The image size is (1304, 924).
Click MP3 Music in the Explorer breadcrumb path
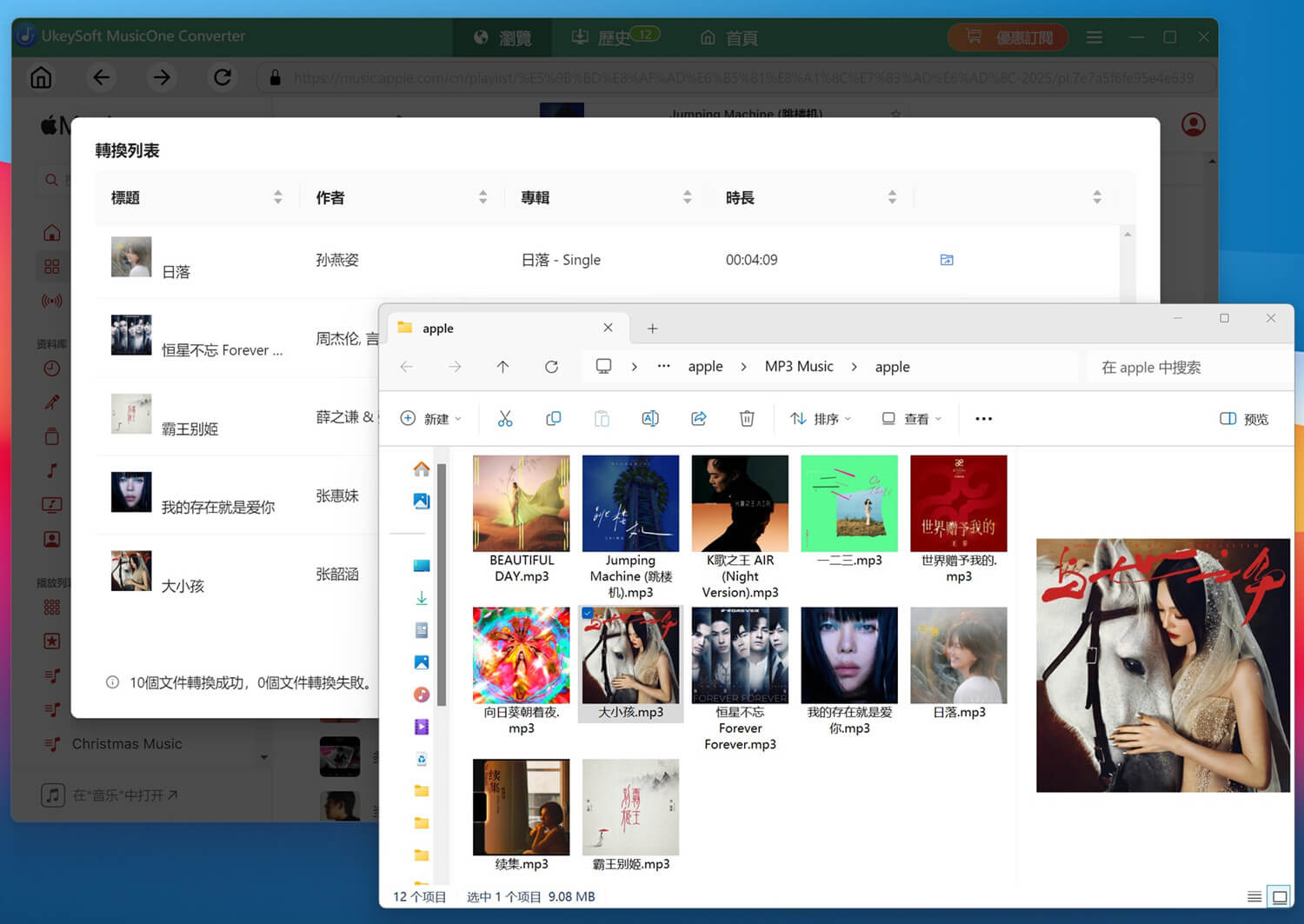pos(798,366)
